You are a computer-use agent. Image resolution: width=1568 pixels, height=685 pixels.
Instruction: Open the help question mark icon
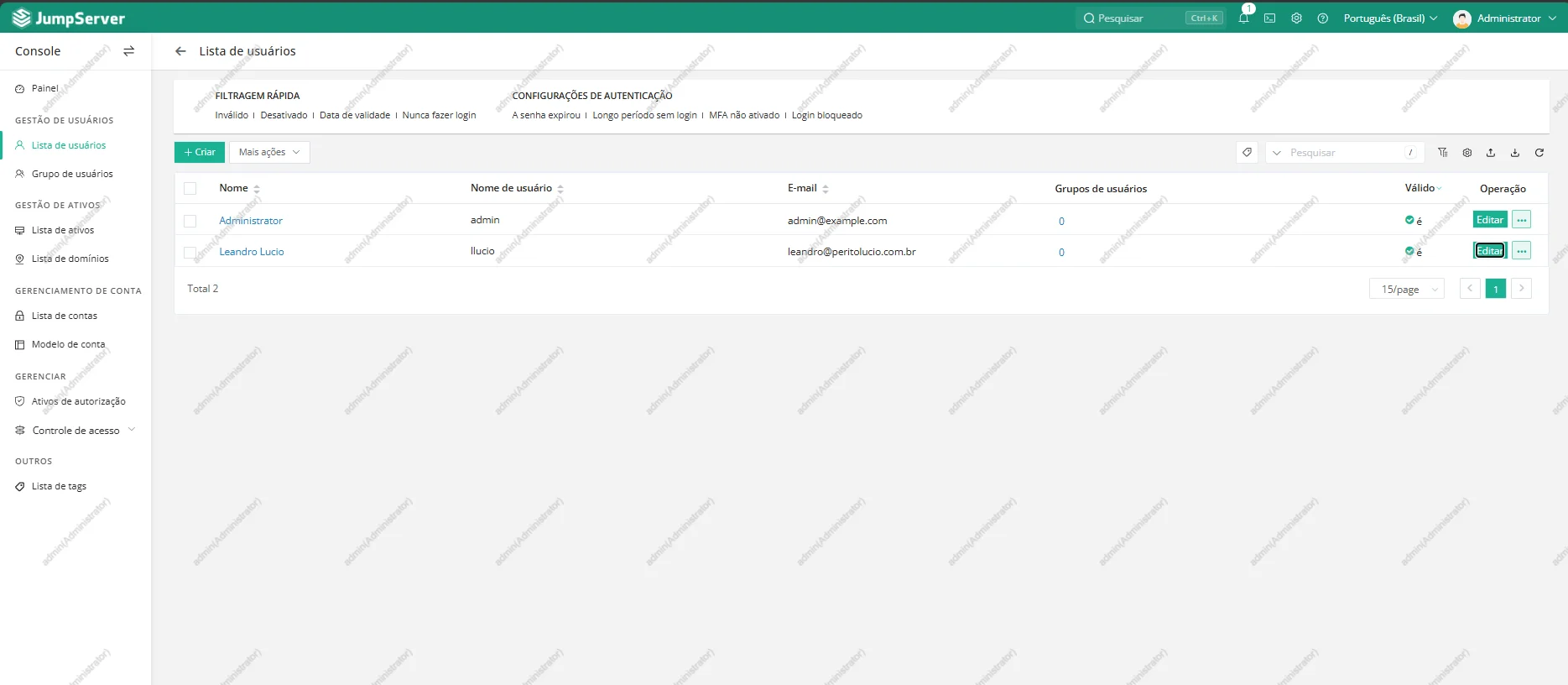point(1323,18)
